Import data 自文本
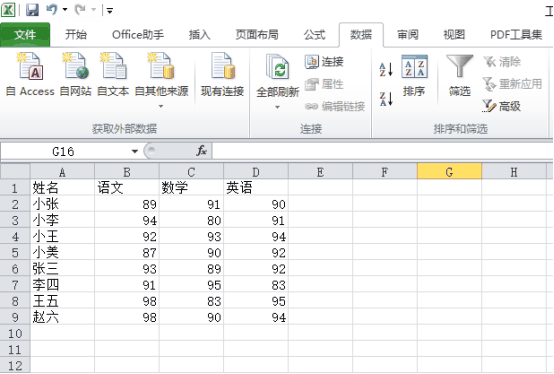Viewport: 554px width, 374px height. (113, 75)
